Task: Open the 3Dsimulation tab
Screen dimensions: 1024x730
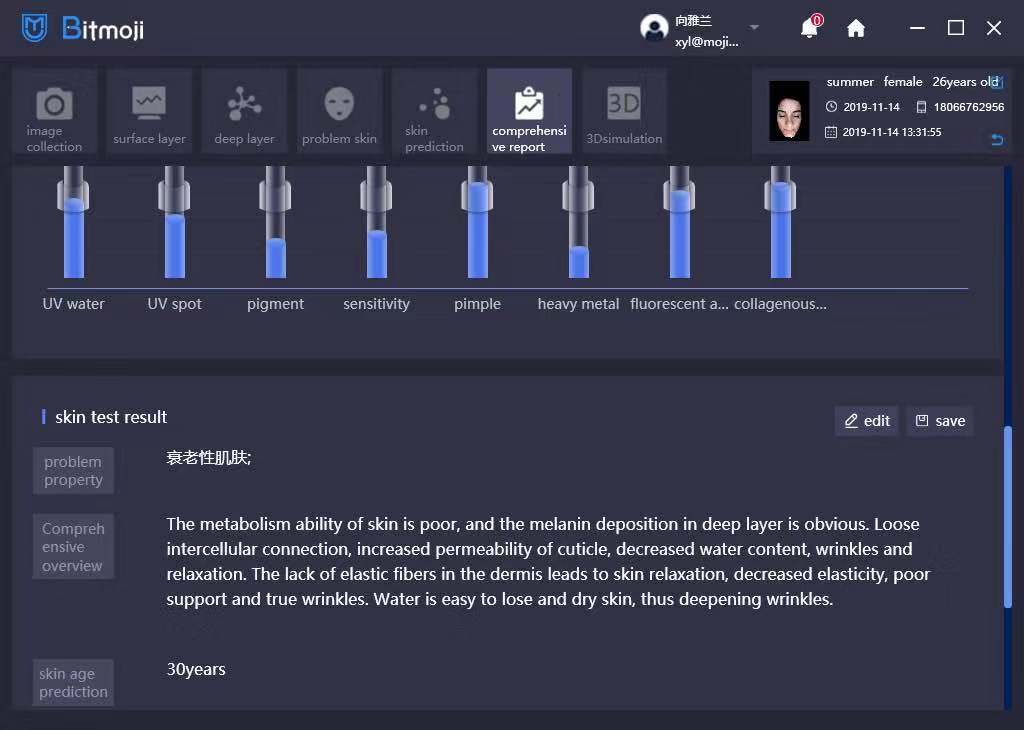Action: pos(624,111)
